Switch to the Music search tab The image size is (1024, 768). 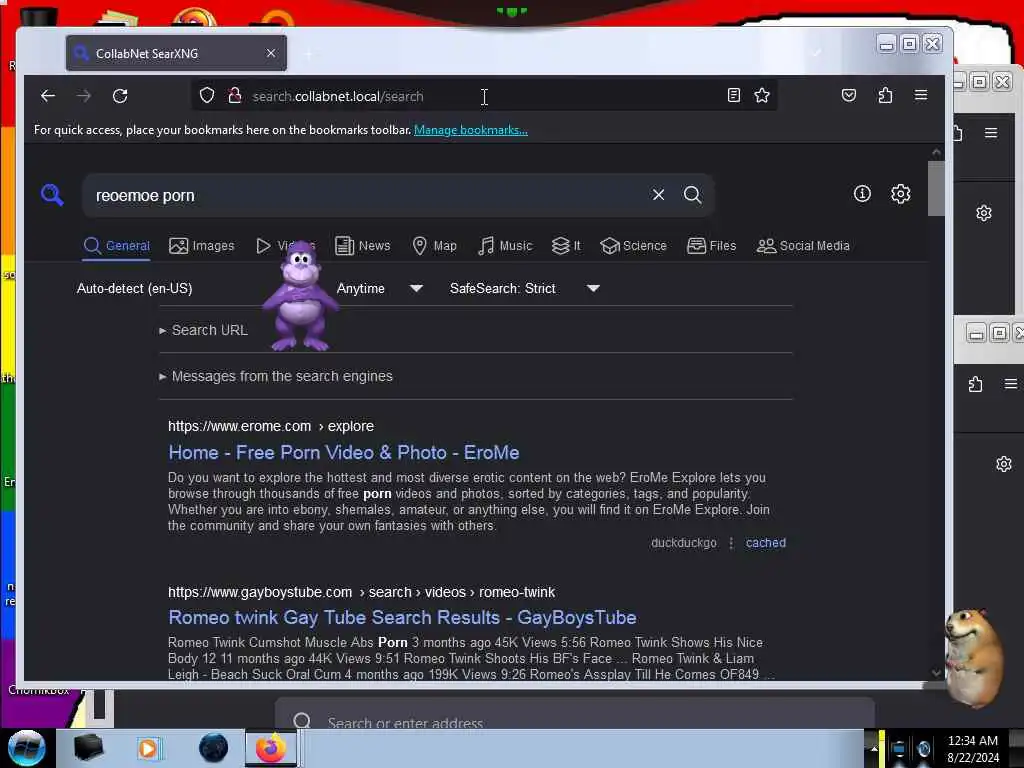(505, 246)
